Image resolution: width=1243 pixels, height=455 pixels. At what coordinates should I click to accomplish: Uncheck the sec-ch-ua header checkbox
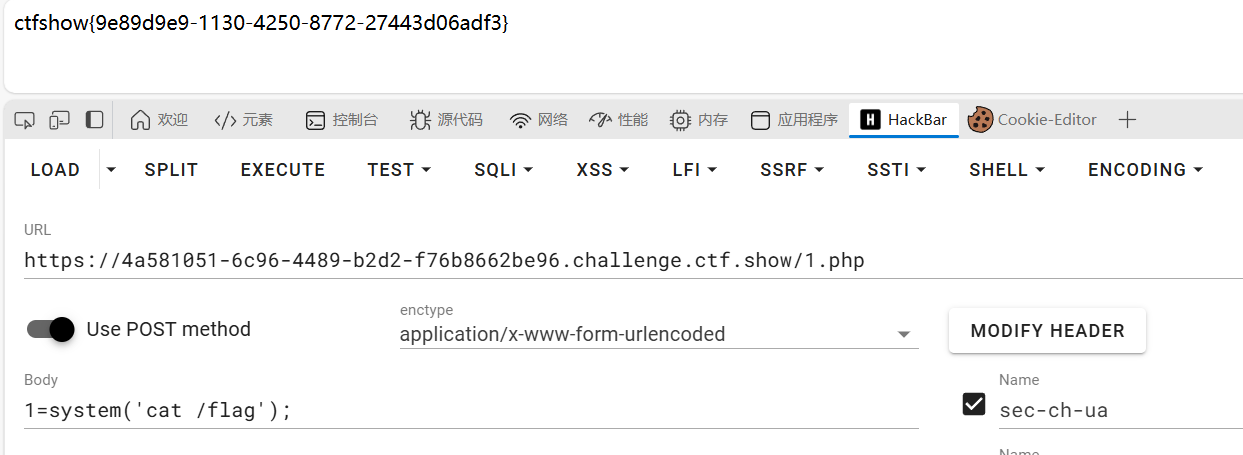click(x=973, y=404)
